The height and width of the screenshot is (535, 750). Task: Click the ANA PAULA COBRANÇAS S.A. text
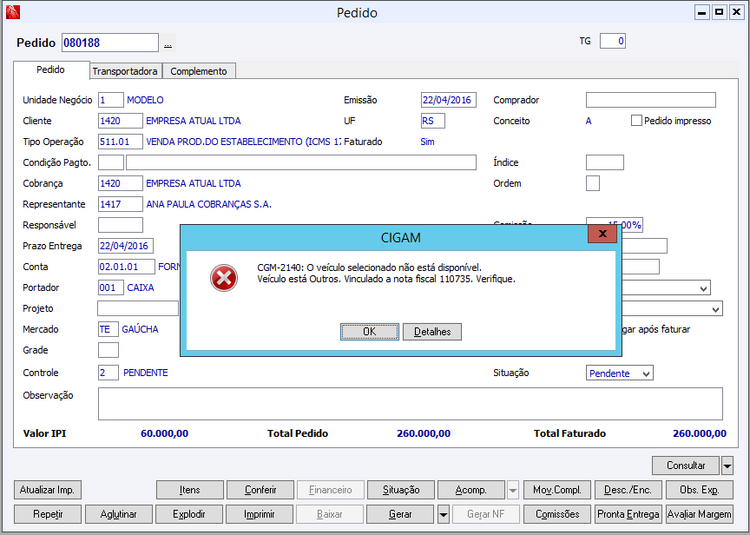(209, 204)
